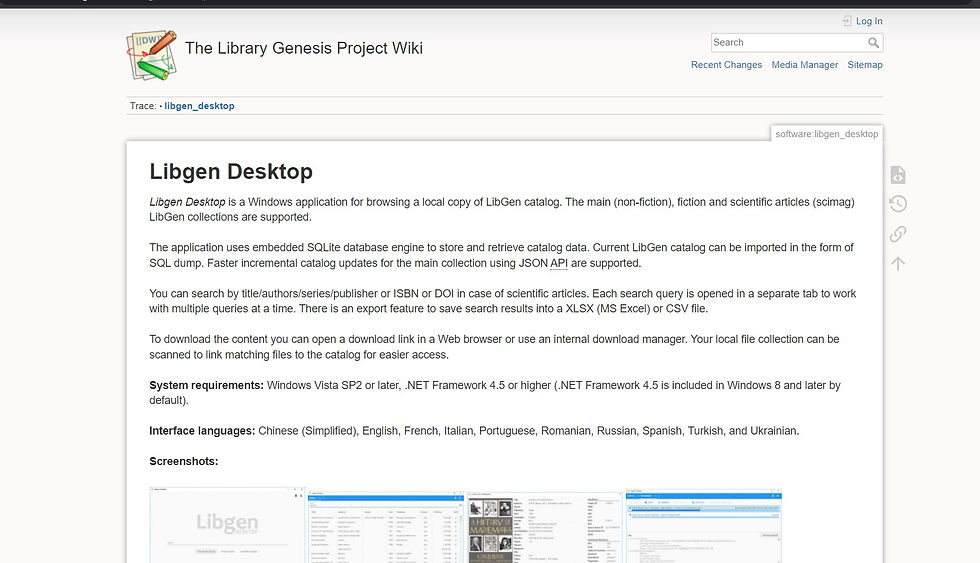This screenshot has width=980, height=563.
Task: Open the Old revisions clock icon
Action: [x=898, y=204]
